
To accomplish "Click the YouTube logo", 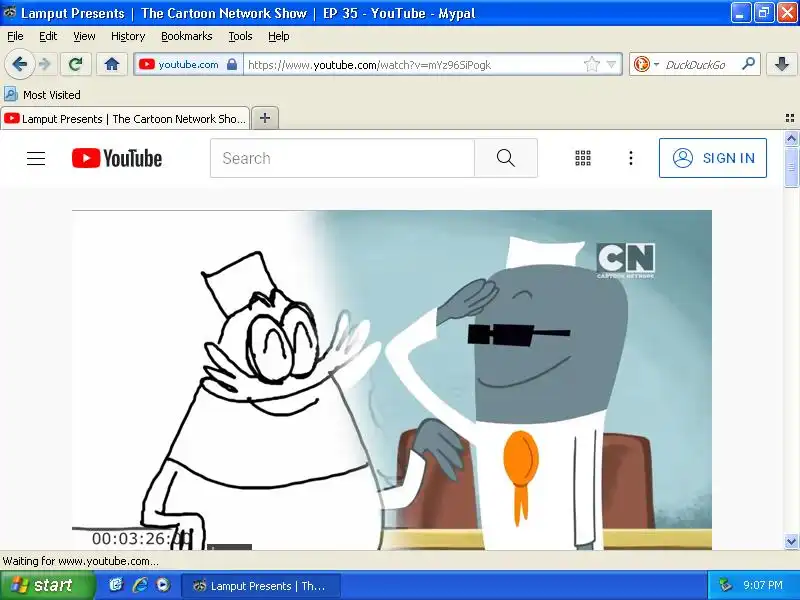I will (x=117, y=158).
